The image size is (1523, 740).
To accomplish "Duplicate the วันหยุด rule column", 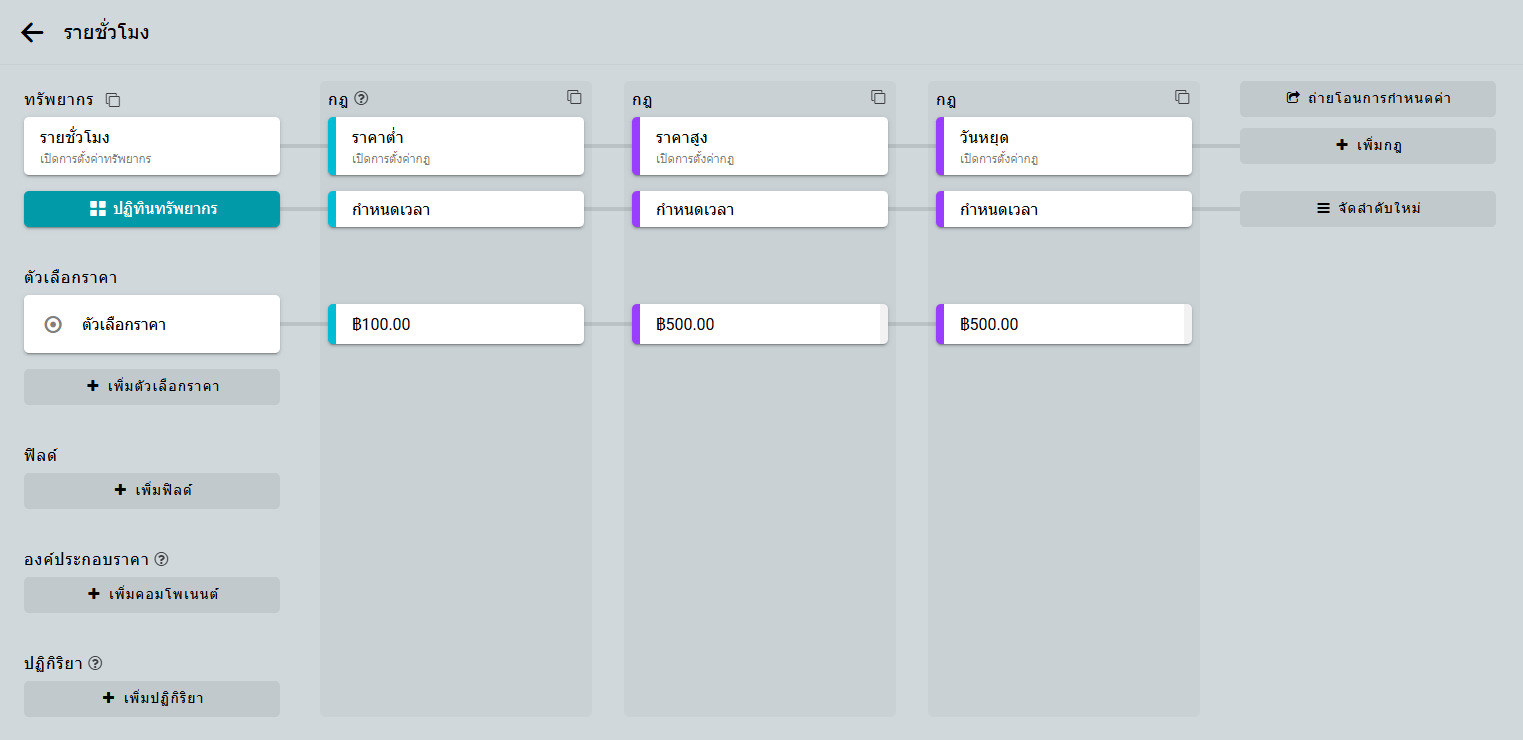I will coord(1182,97).
